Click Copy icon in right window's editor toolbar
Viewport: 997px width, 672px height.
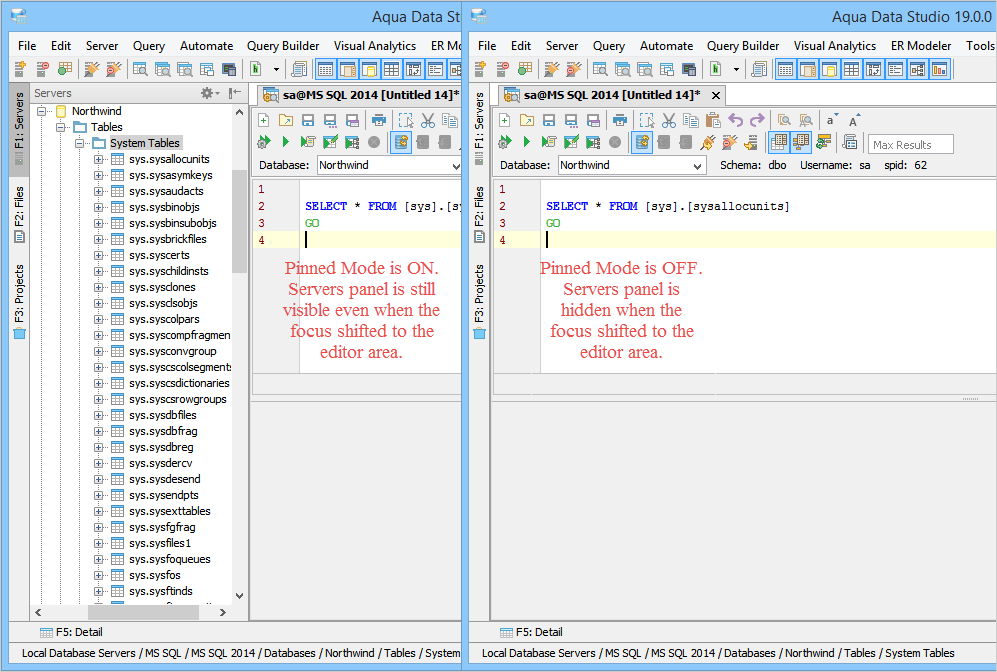[691, 120]
